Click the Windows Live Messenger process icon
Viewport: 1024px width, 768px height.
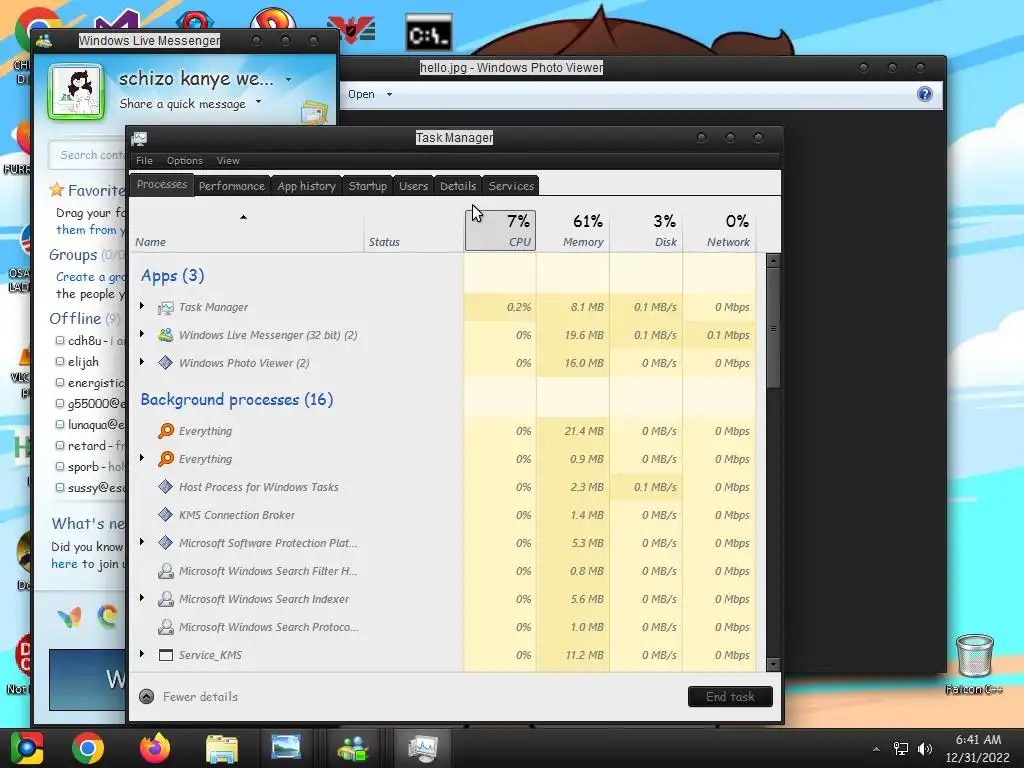166,335
